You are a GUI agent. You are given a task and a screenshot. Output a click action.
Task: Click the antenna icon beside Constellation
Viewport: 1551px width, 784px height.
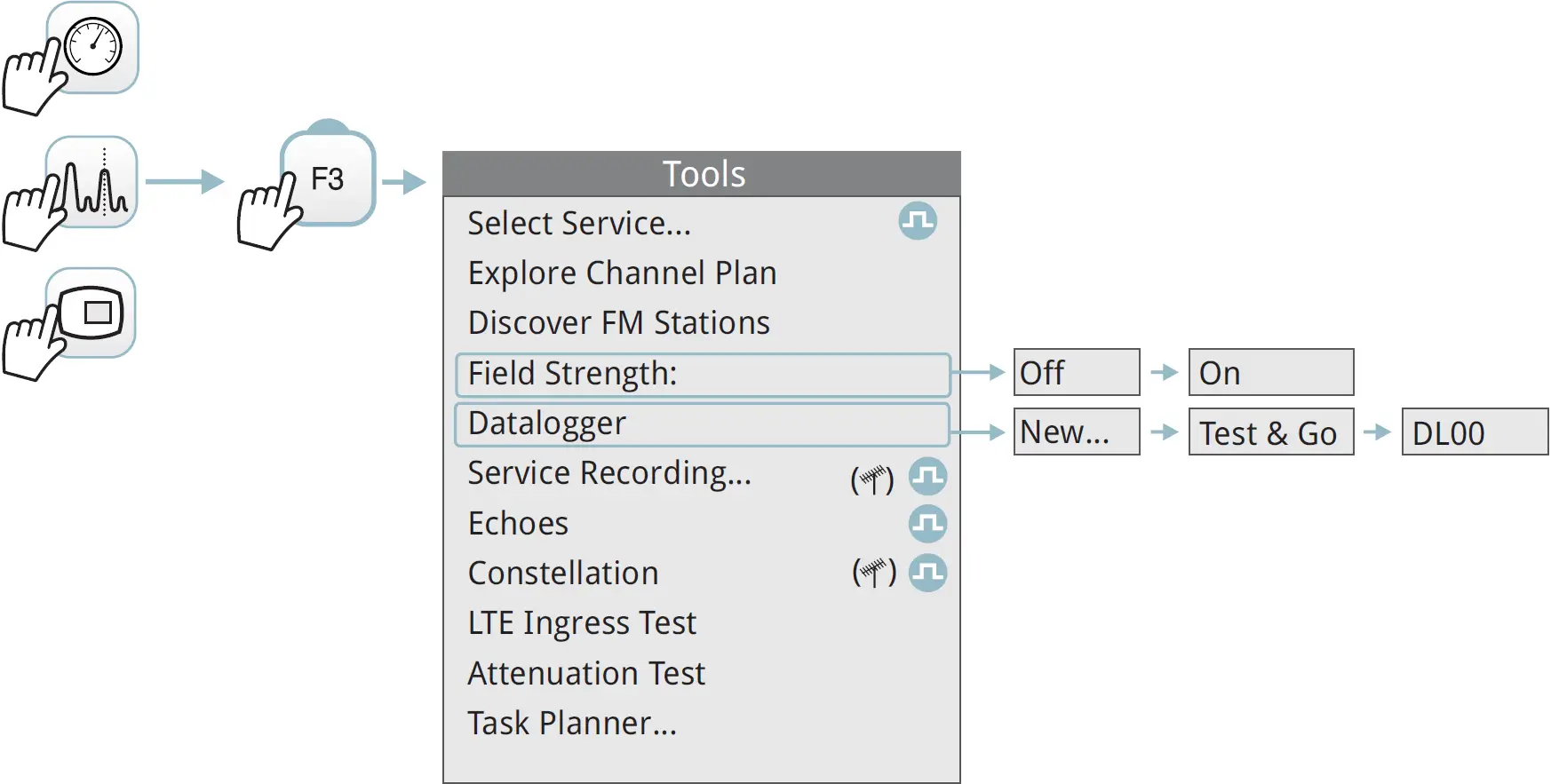[x=874, y=573]
